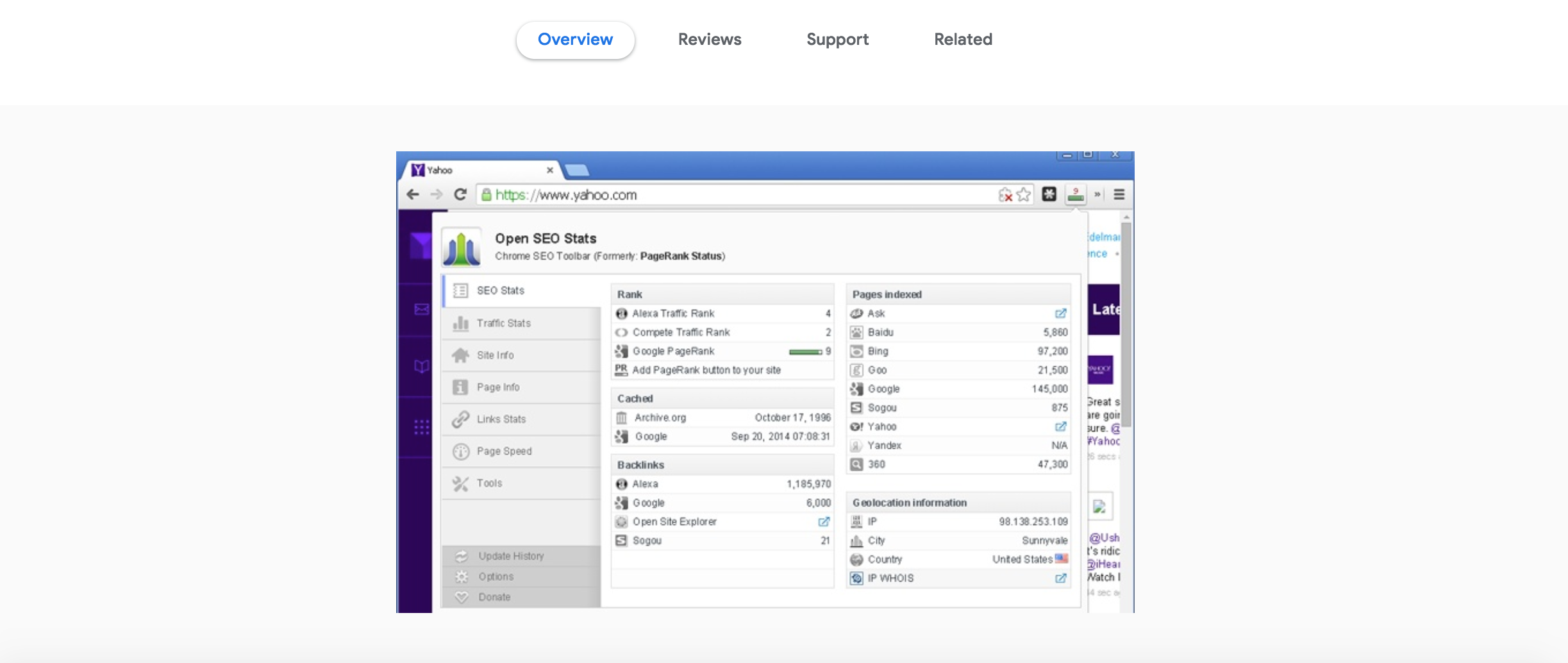Open the Reviews tab
This screenshot has height=663, width=1568.
pos(710,40)
